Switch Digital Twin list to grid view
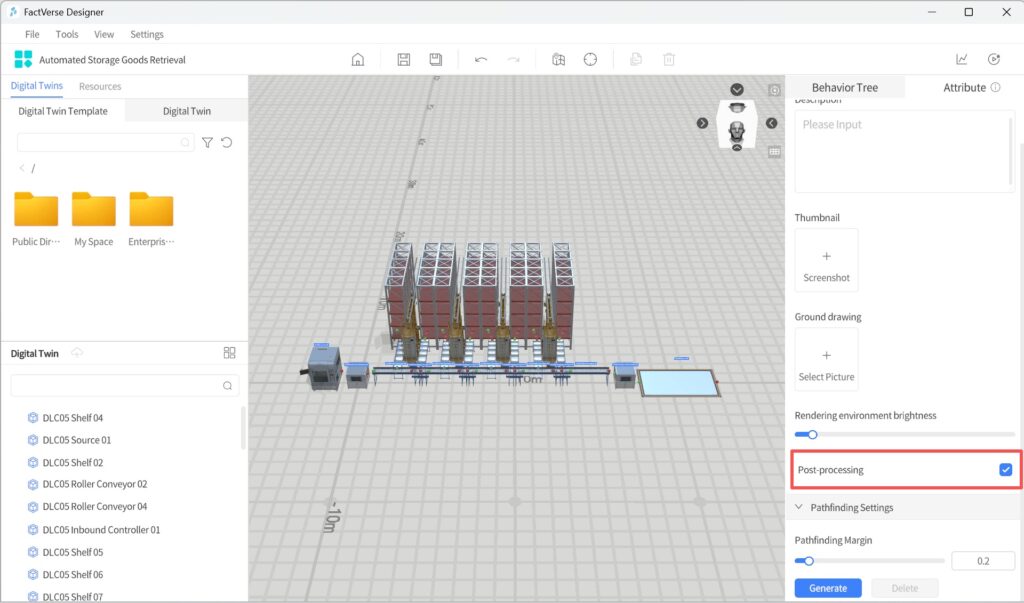The width and height of the screenshot is (1024, 603). pos(229,353)
